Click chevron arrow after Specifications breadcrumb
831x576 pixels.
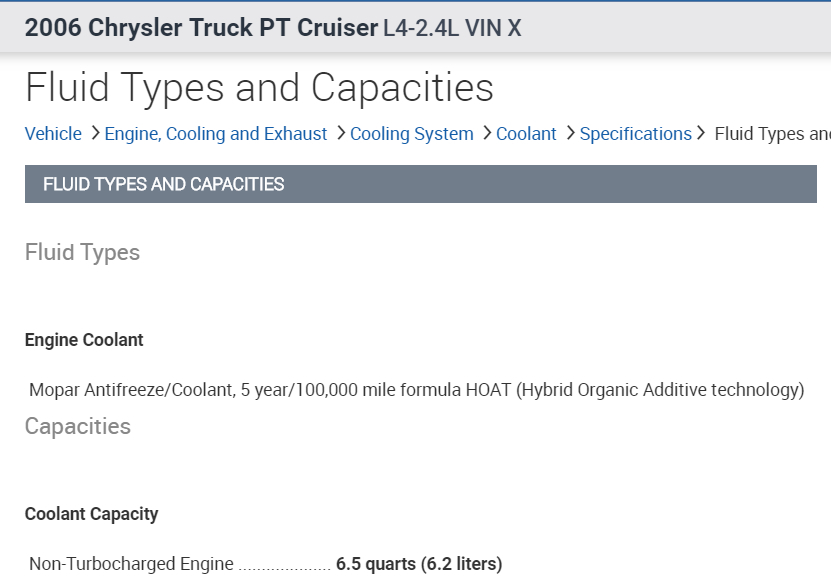coord(702,133)
